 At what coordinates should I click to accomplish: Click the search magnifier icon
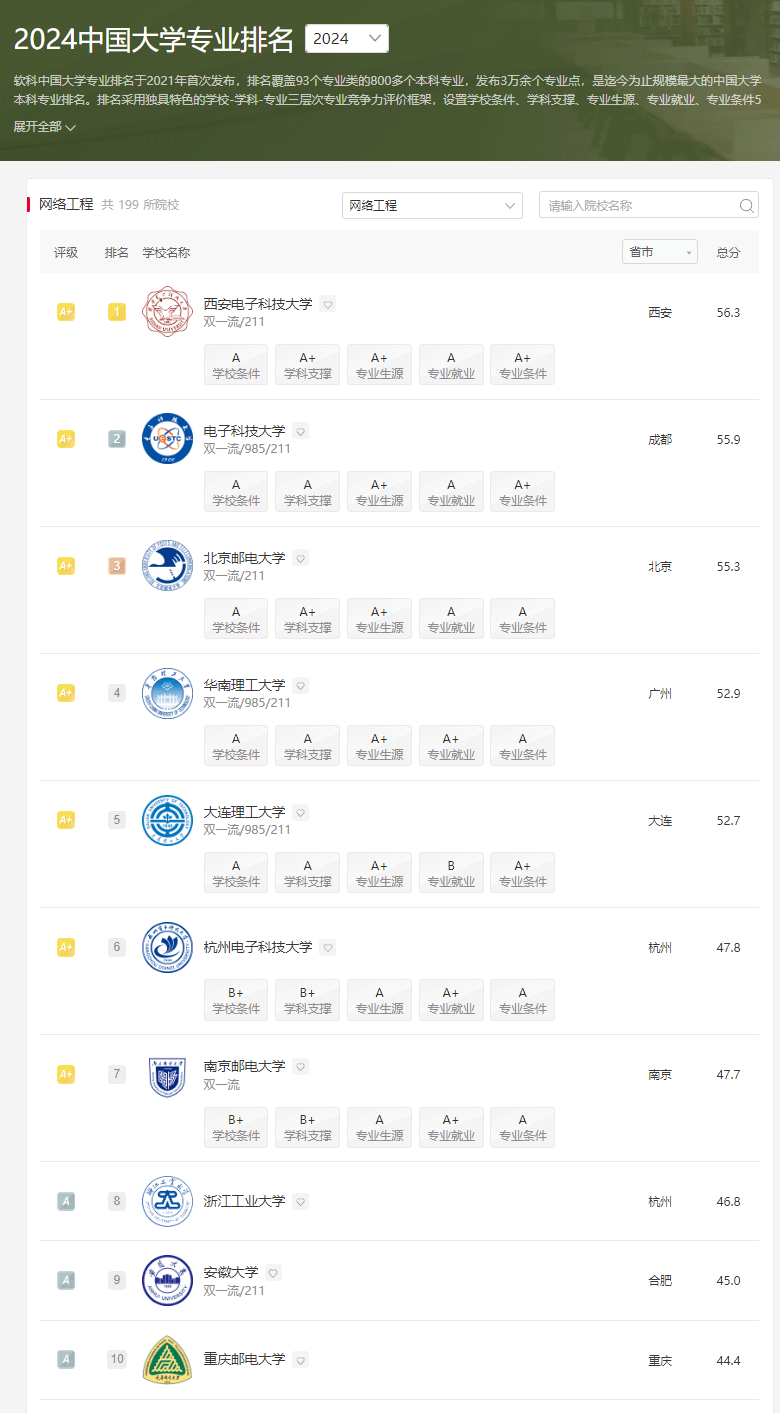point(746,206)
